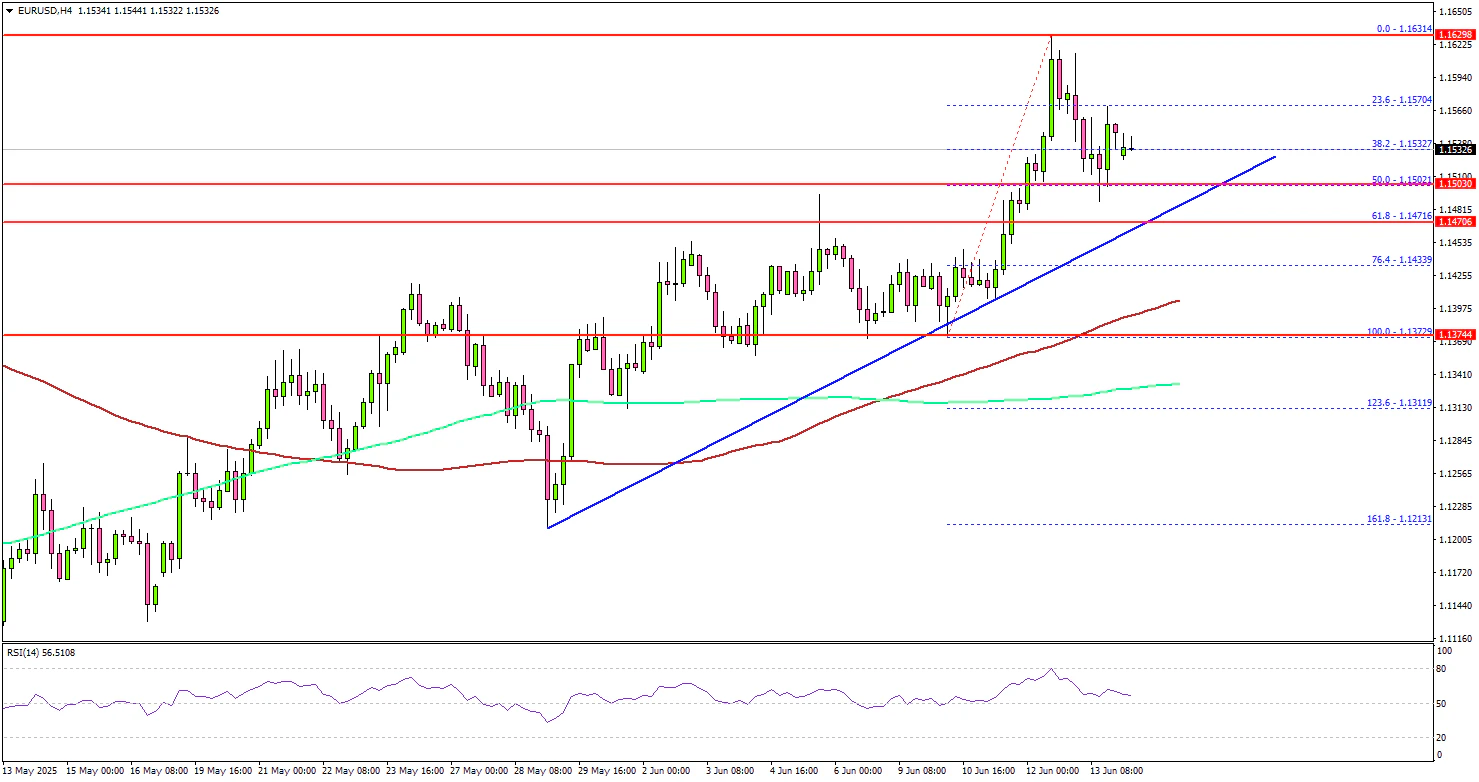Click the 161.8 Fibonacci extension label
This screenshot has height=782, width=1479.
click(1400, 519)
